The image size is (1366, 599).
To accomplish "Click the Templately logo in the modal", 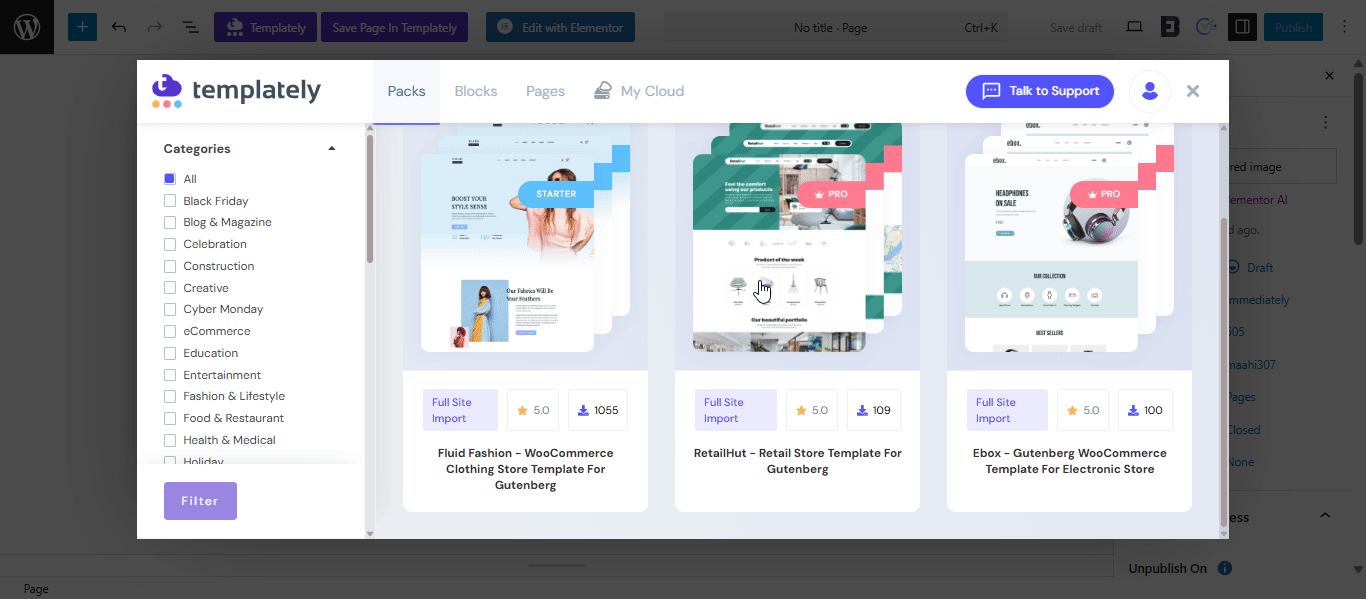I will click(236, 90).
